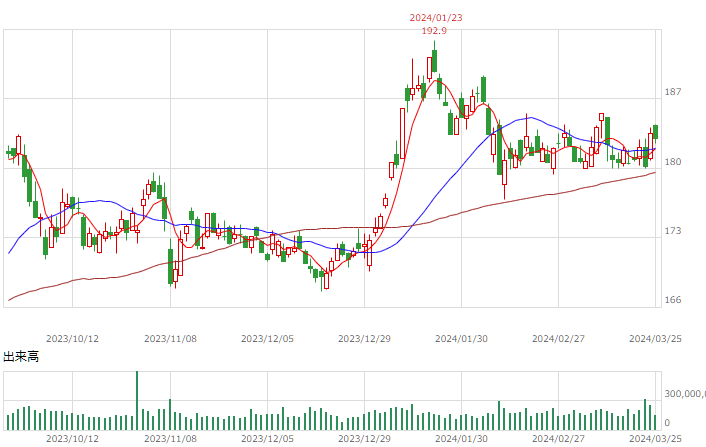Viewport: 706px width, 447px height.
Task: Select the 2024/01/30 date on price chart axis
Action: (461, 339)
